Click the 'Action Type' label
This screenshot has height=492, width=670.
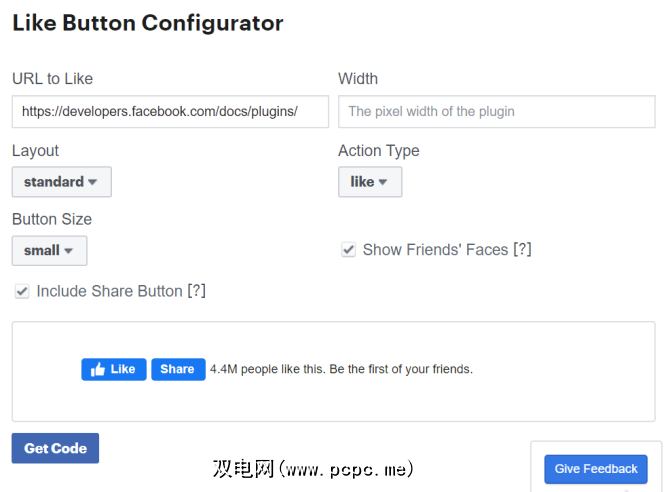click(378, 151)
